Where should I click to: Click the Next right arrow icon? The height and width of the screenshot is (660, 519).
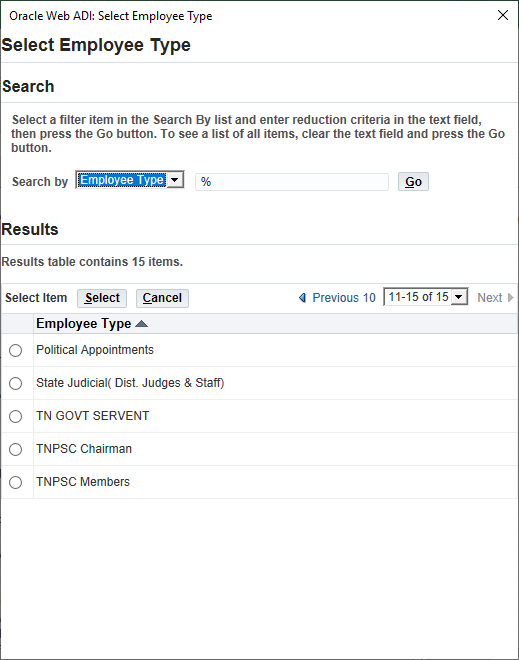tap(511, 298)
